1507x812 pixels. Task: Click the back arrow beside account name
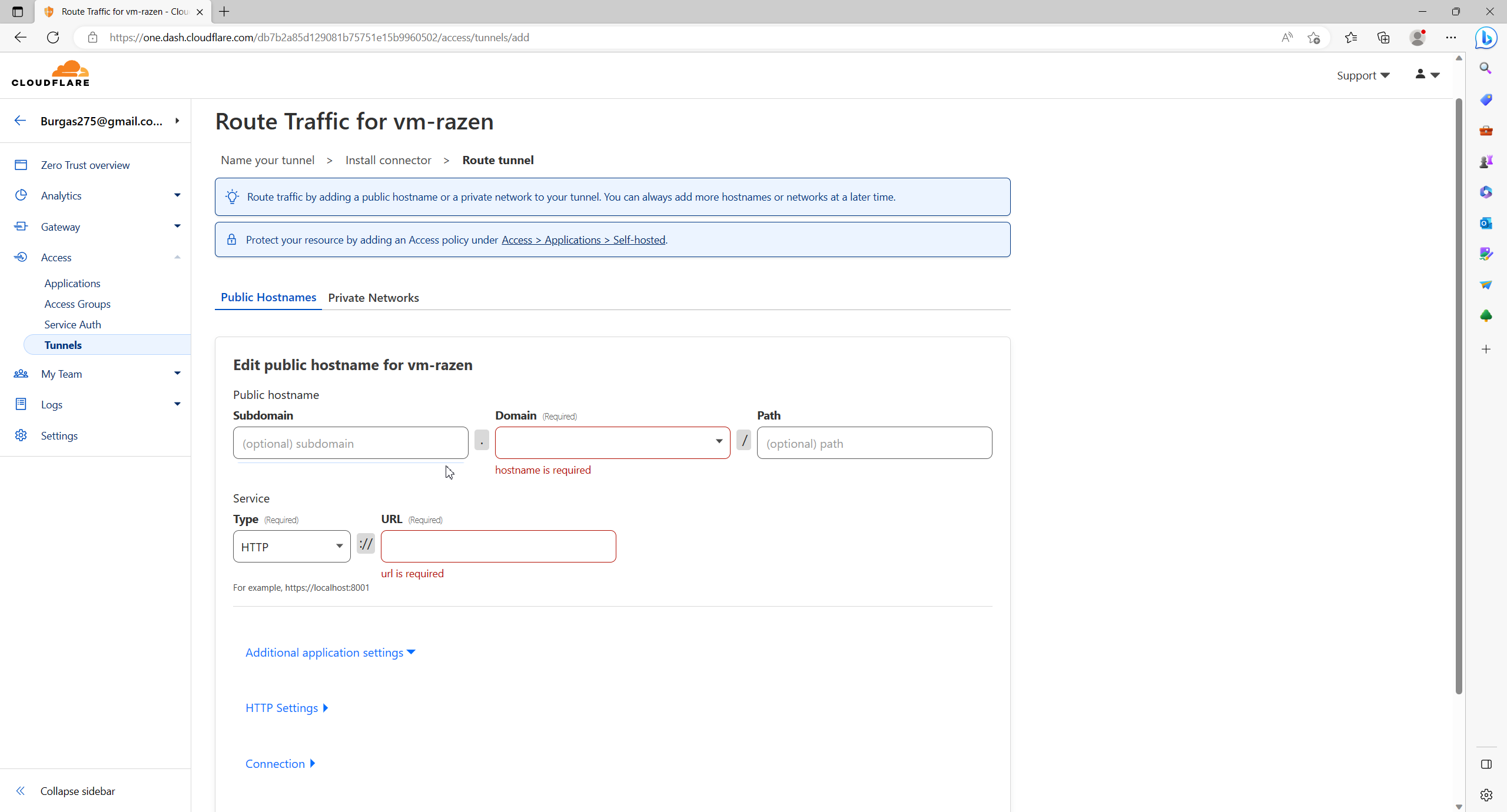(20, 121)
